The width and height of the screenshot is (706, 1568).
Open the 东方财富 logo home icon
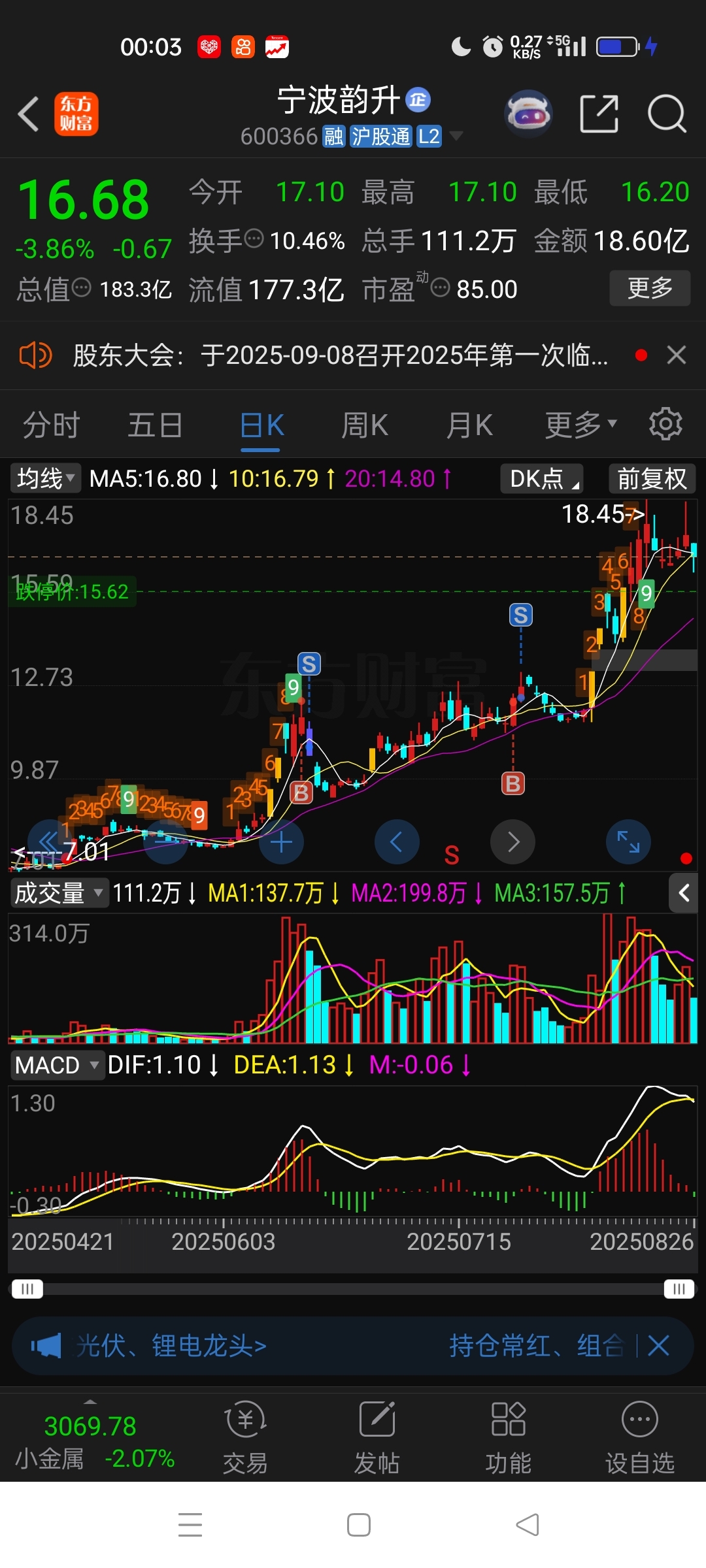tap(76, 114)
